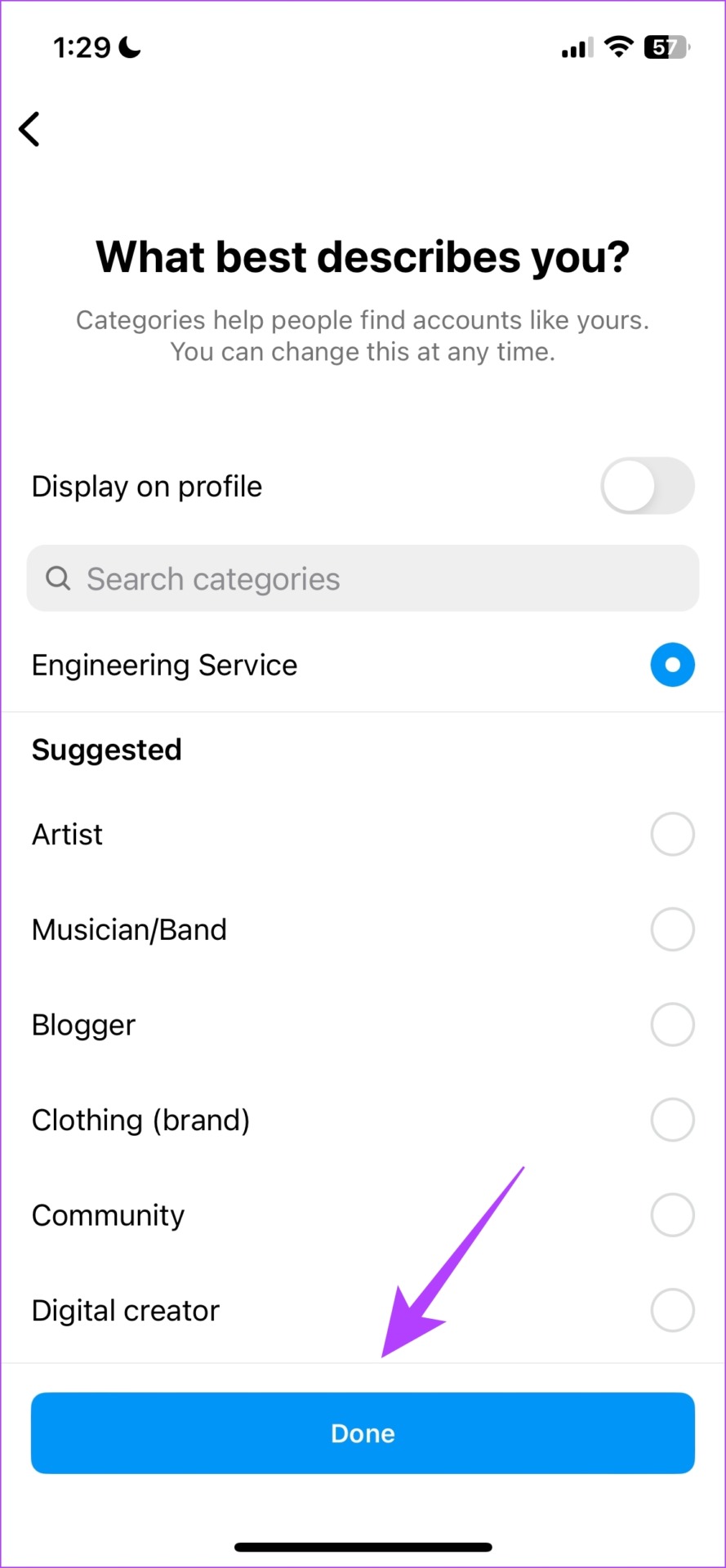Choose the Musician/Band radio option

click(x=672, y=929)
